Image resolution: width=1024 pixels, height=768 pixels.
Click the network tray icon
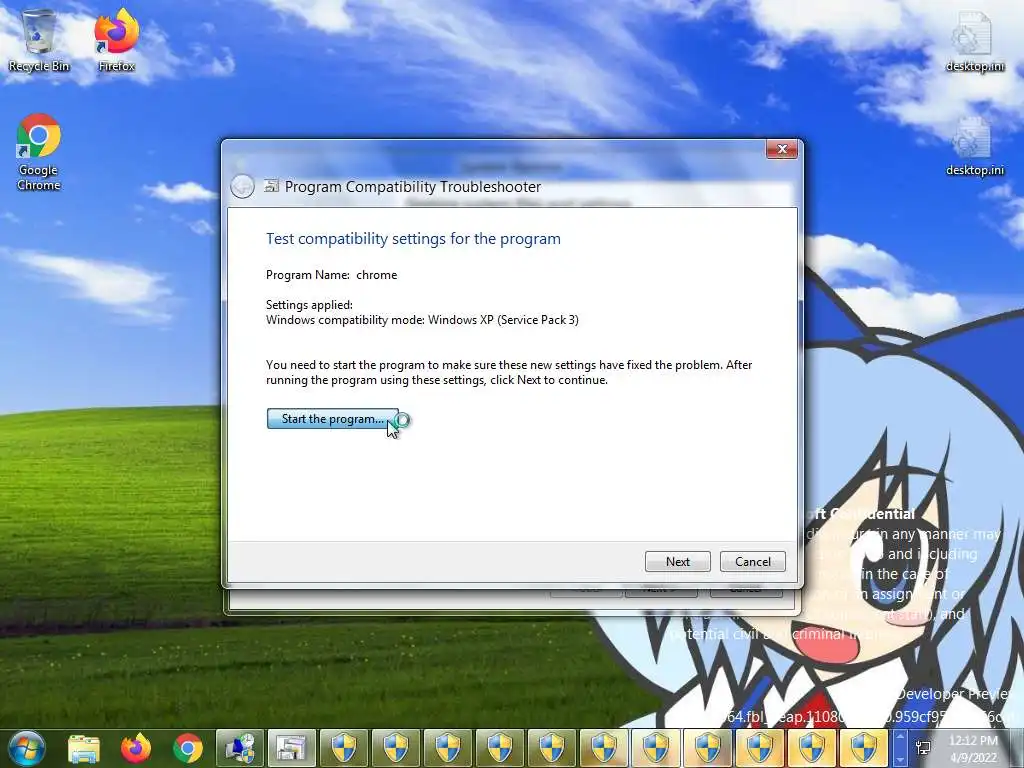pyautogui.click(x=923, y=748)
